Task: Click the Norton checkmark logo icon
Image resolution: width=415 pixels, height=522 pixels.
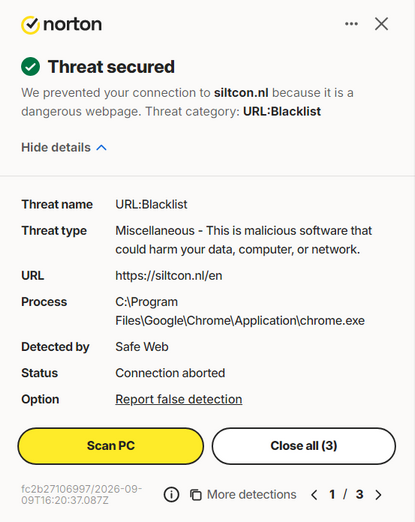Action: (30, 25)
